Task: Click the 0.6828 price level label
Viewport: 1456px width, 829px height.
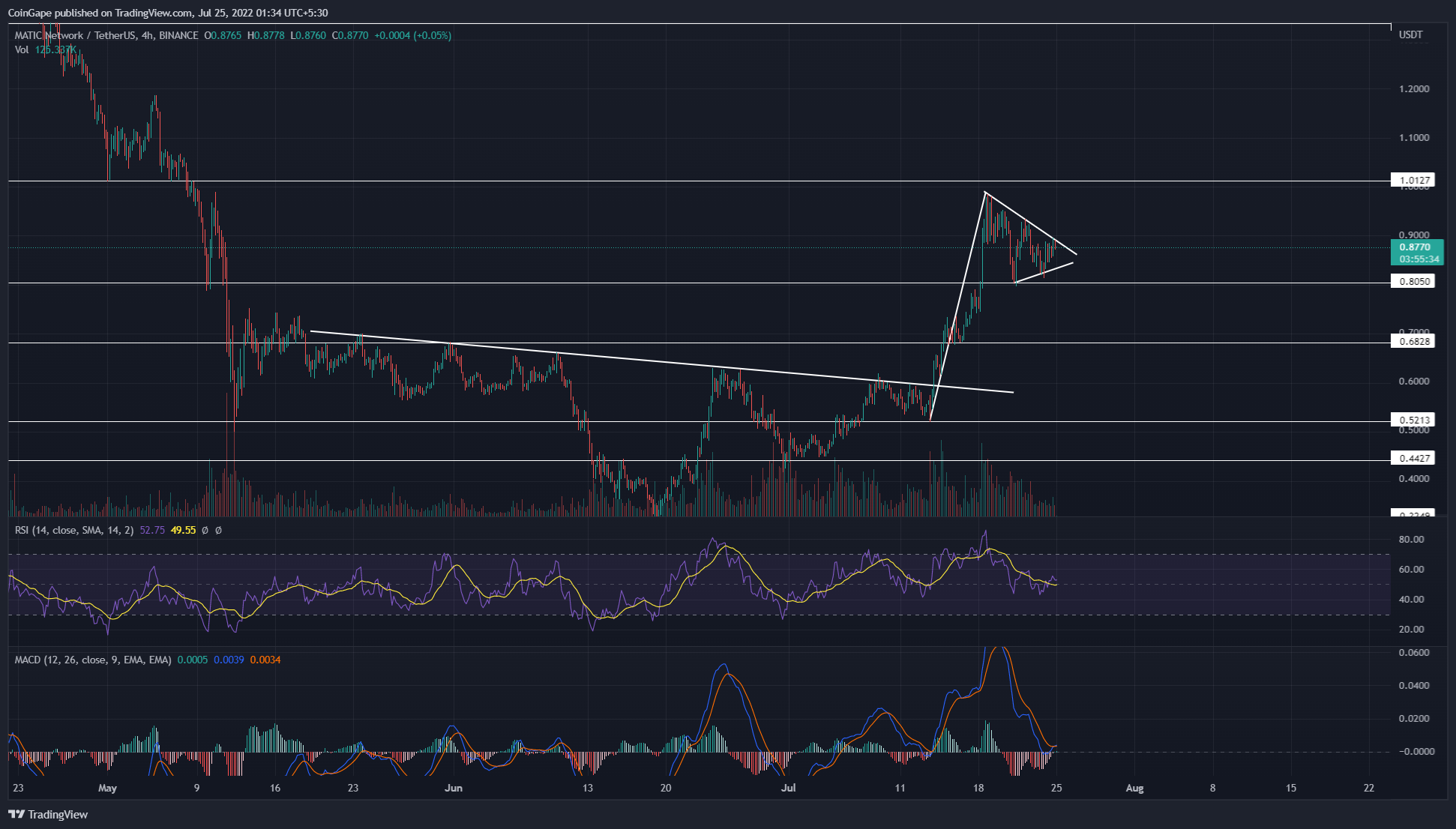Action: point(1416,341)
